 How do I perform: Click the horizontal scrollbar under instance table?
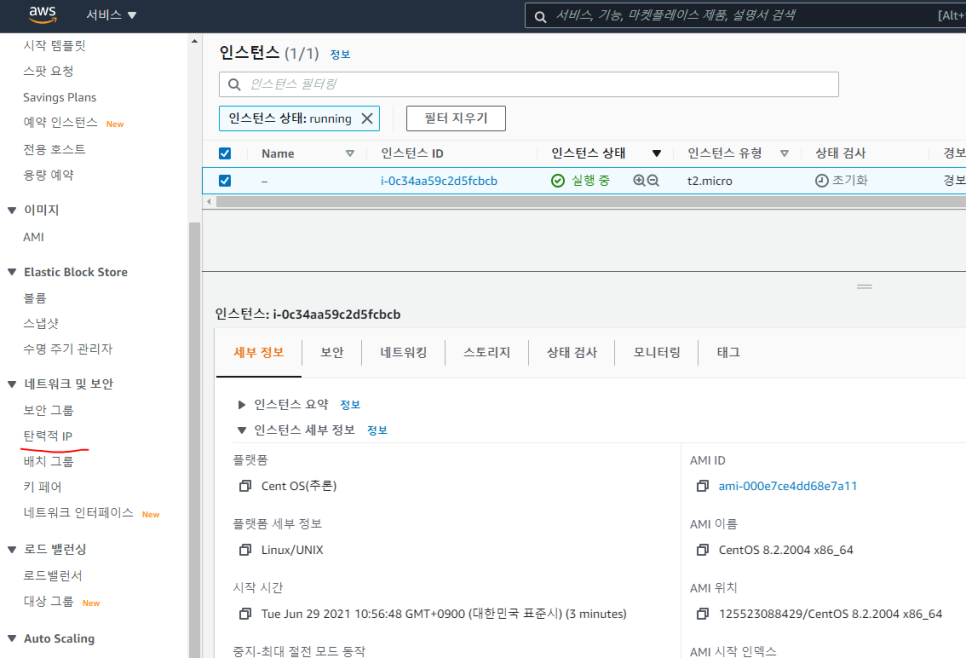(591, 201)
